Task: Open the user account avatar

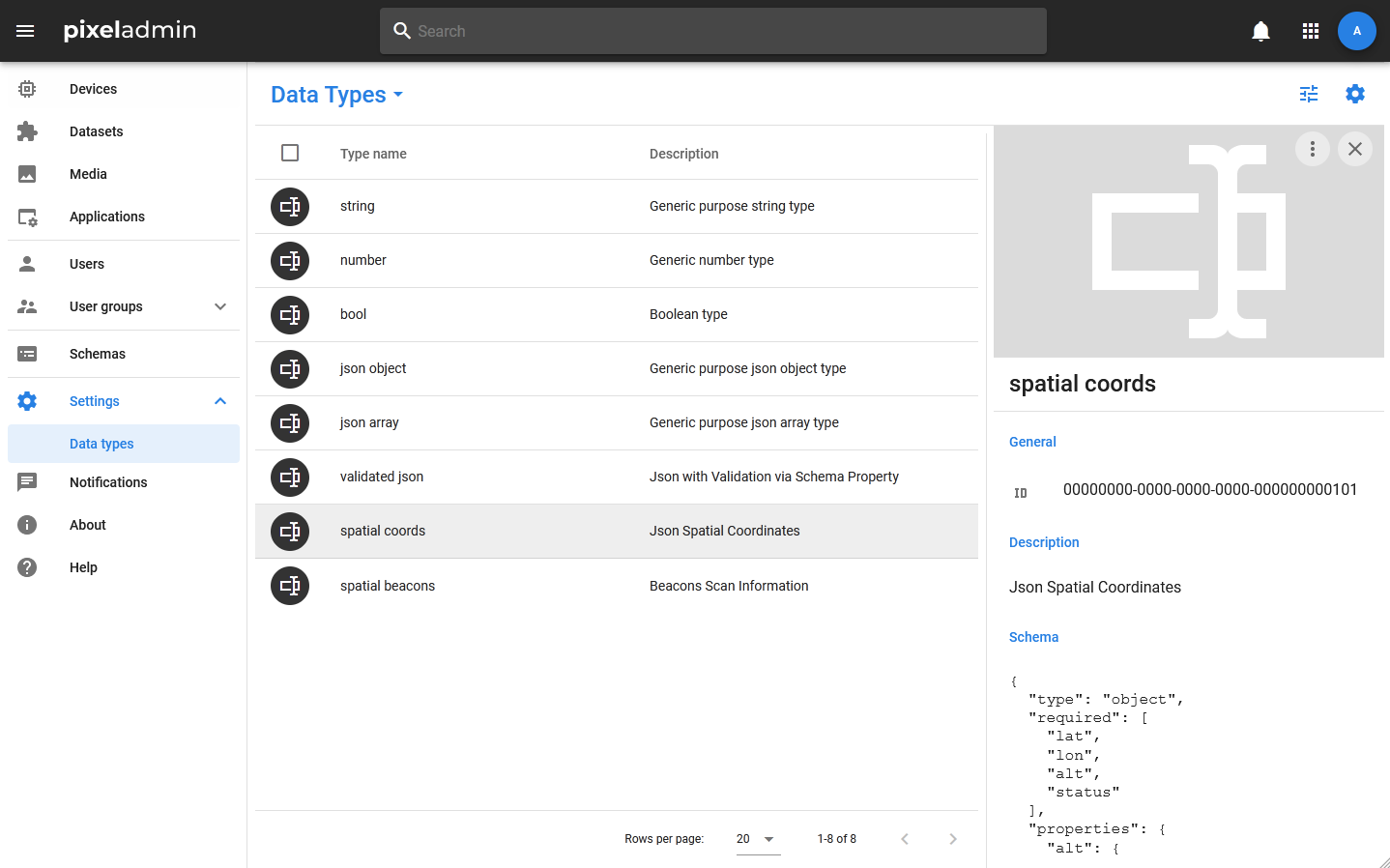Action: (x=1356, y=31)
